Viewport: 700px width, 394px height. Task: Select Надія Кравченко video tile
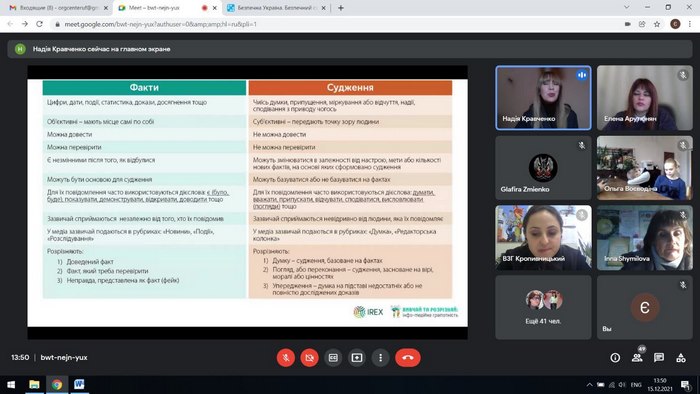(x=543, y=98)
